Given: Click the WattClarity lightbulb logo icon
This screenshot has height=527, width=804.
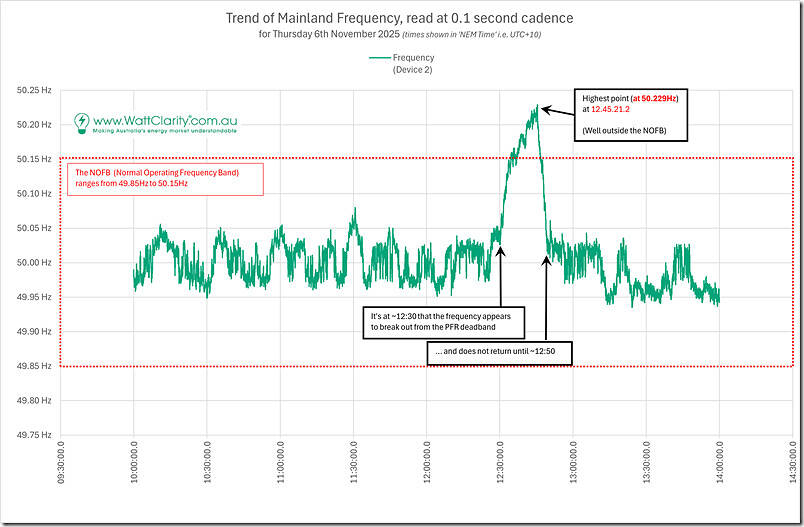Looking at the screenshot, I should (82, 123).
